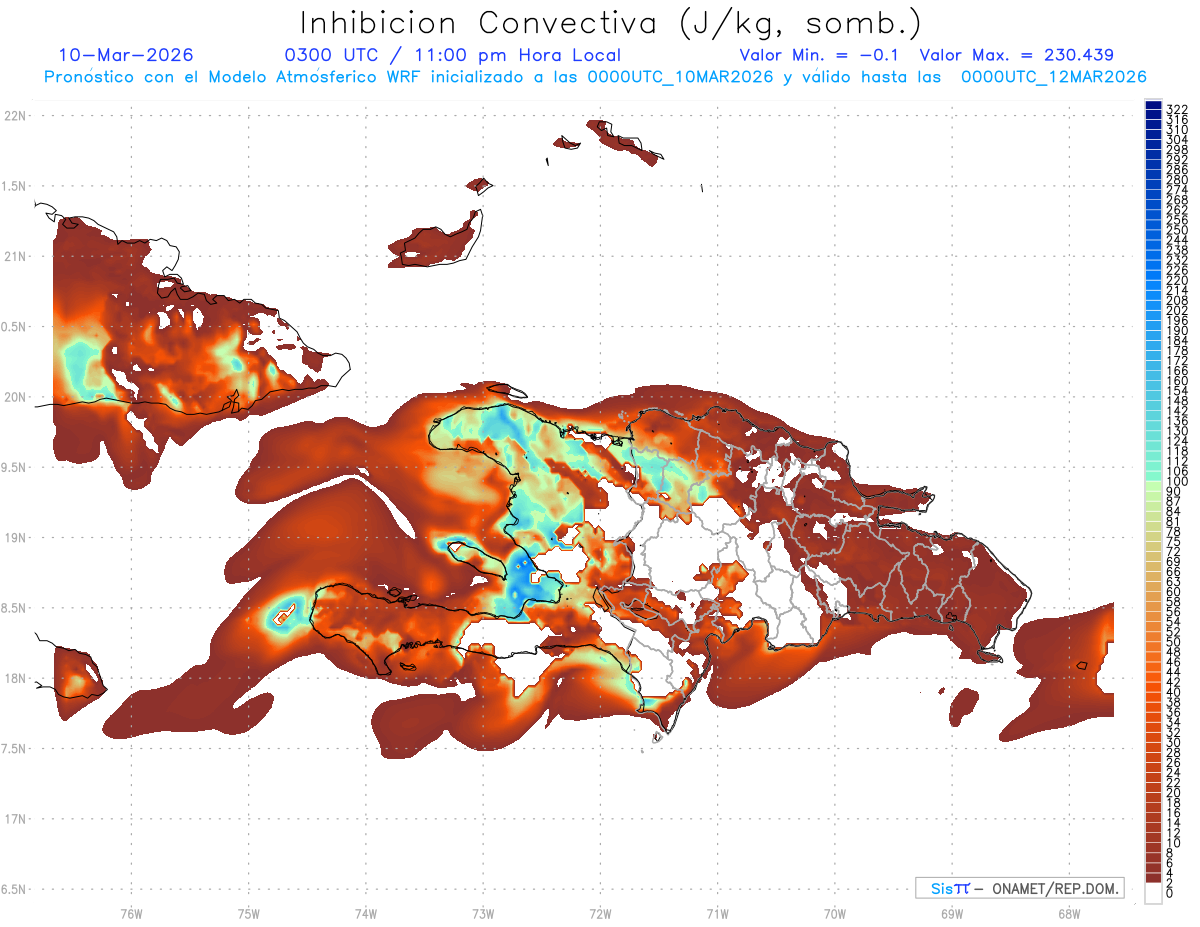Click the '18N' latitude label

[x=14, y=679]
